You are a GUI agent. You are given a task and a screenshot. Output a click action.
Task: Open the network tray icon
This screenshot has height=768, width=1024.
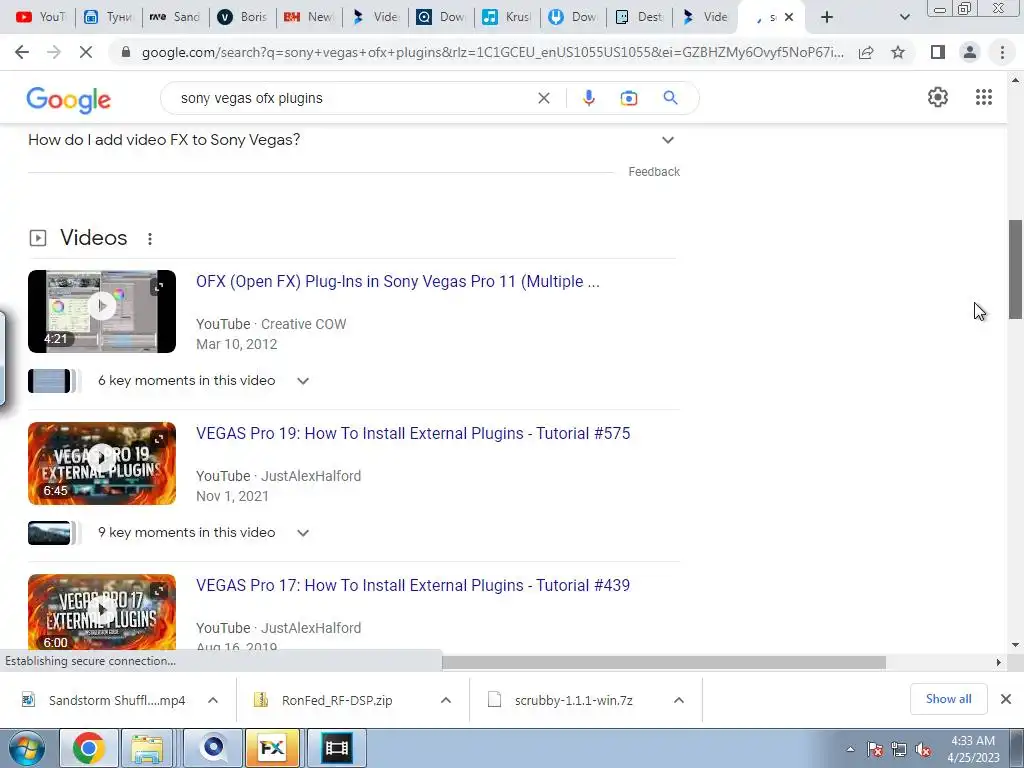pos(899,749)
